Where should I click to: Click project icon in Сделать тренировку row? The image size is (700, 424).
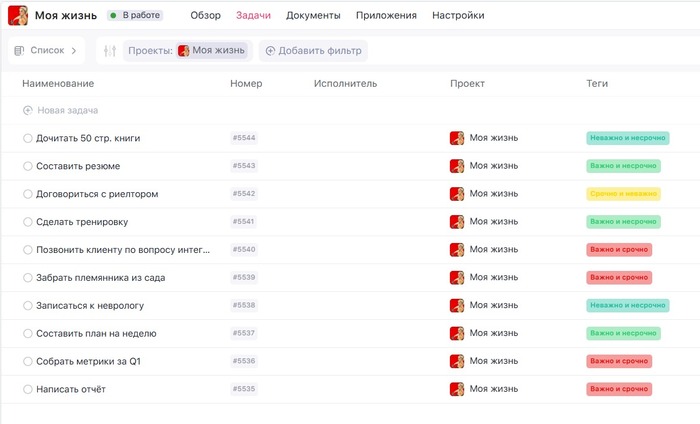tap(457, 222)
